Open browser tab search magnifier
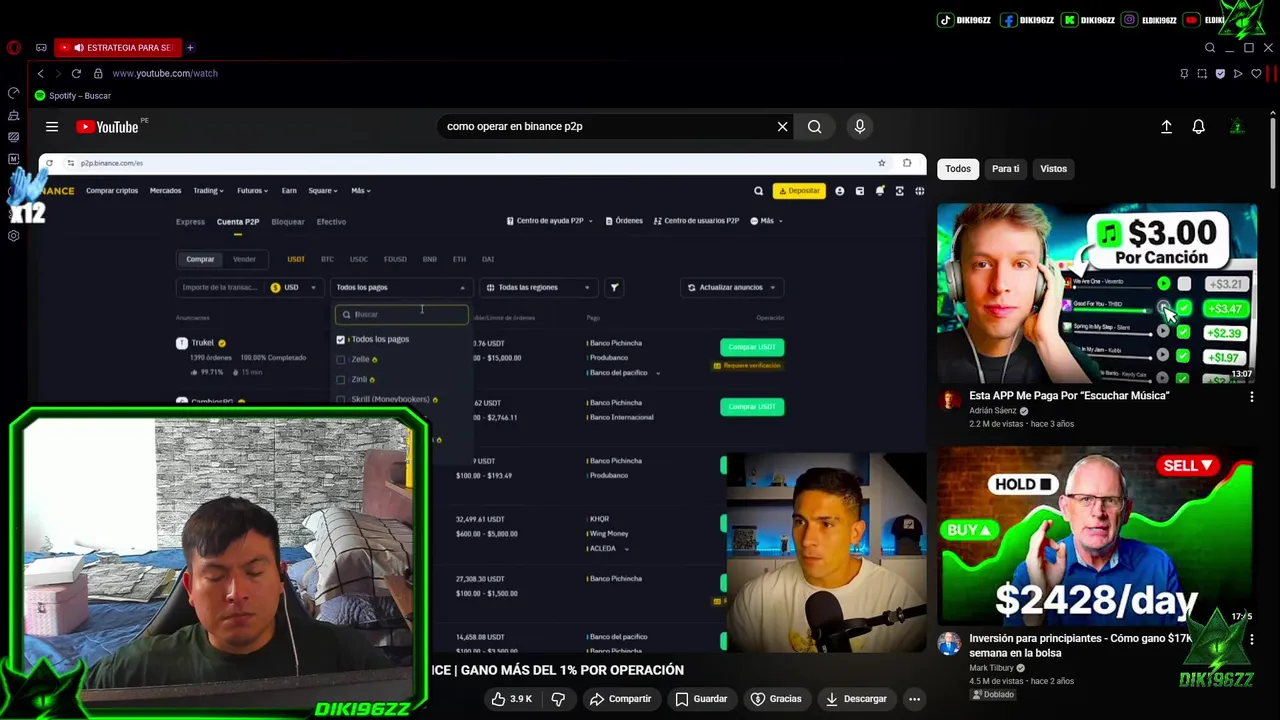Image resolution: width=1280 pixels, height=720 pixels. [1210, 47]
